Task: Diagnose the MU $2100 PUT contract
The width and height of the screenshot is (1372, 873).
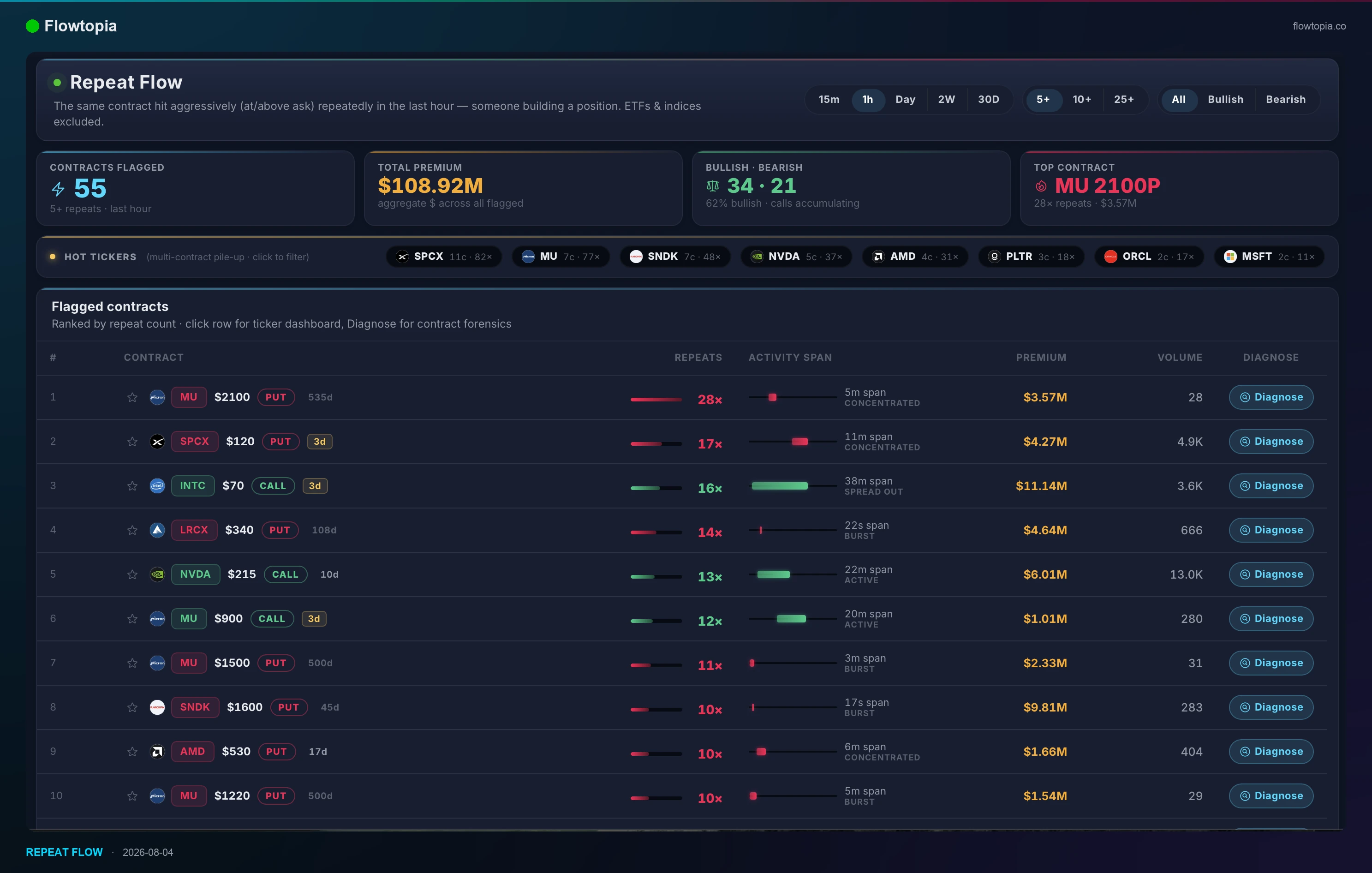Action: pos(1271,397)
